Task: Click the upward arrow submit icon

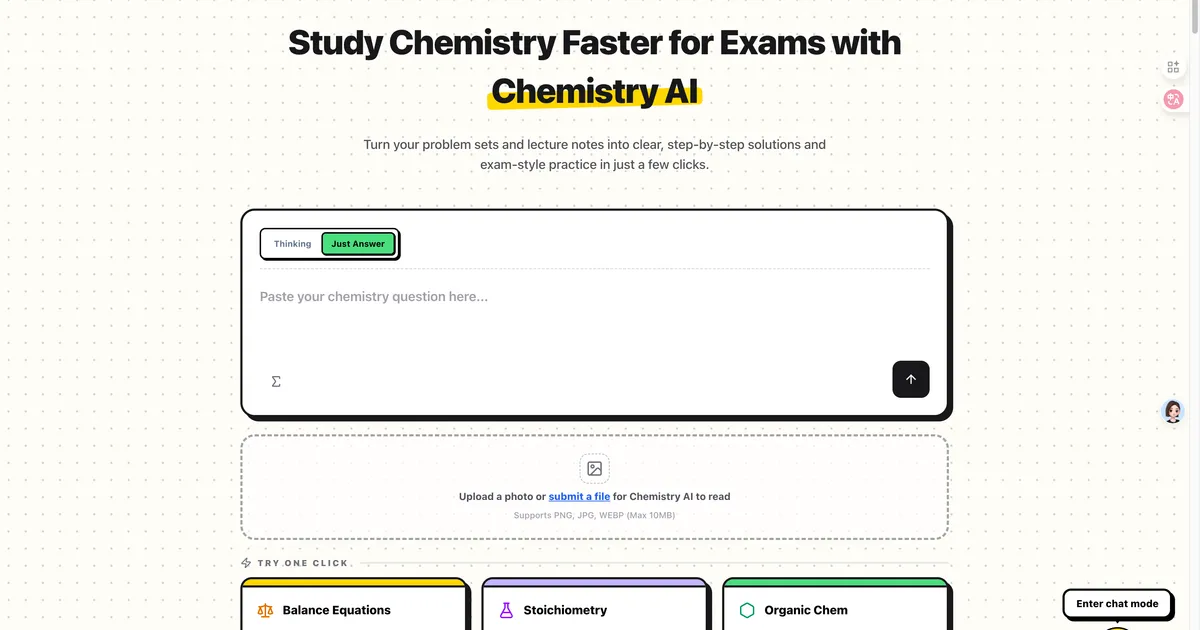Action: tap(910, 379)
